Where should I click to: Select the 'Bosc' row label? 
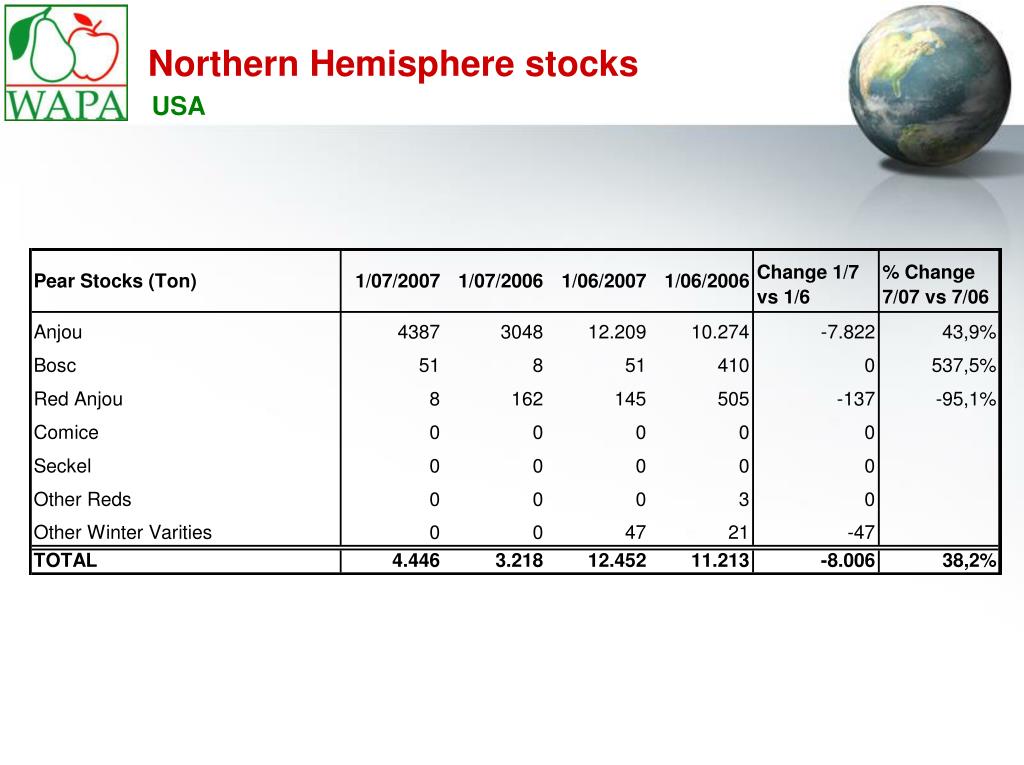click(x=55, y=365)
